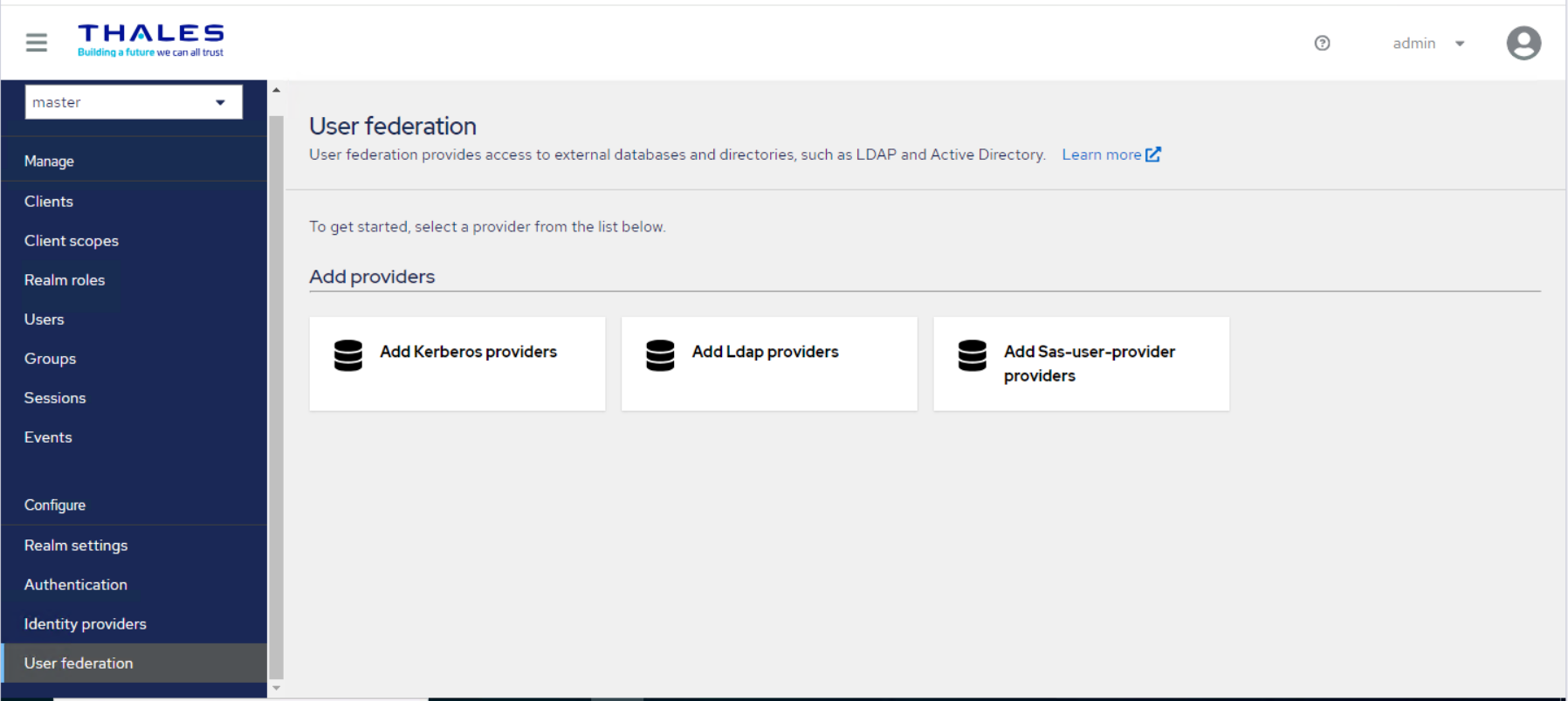Select Realm roles in sidebar
Screen dimensions: 1568x701
pos(134,280)
